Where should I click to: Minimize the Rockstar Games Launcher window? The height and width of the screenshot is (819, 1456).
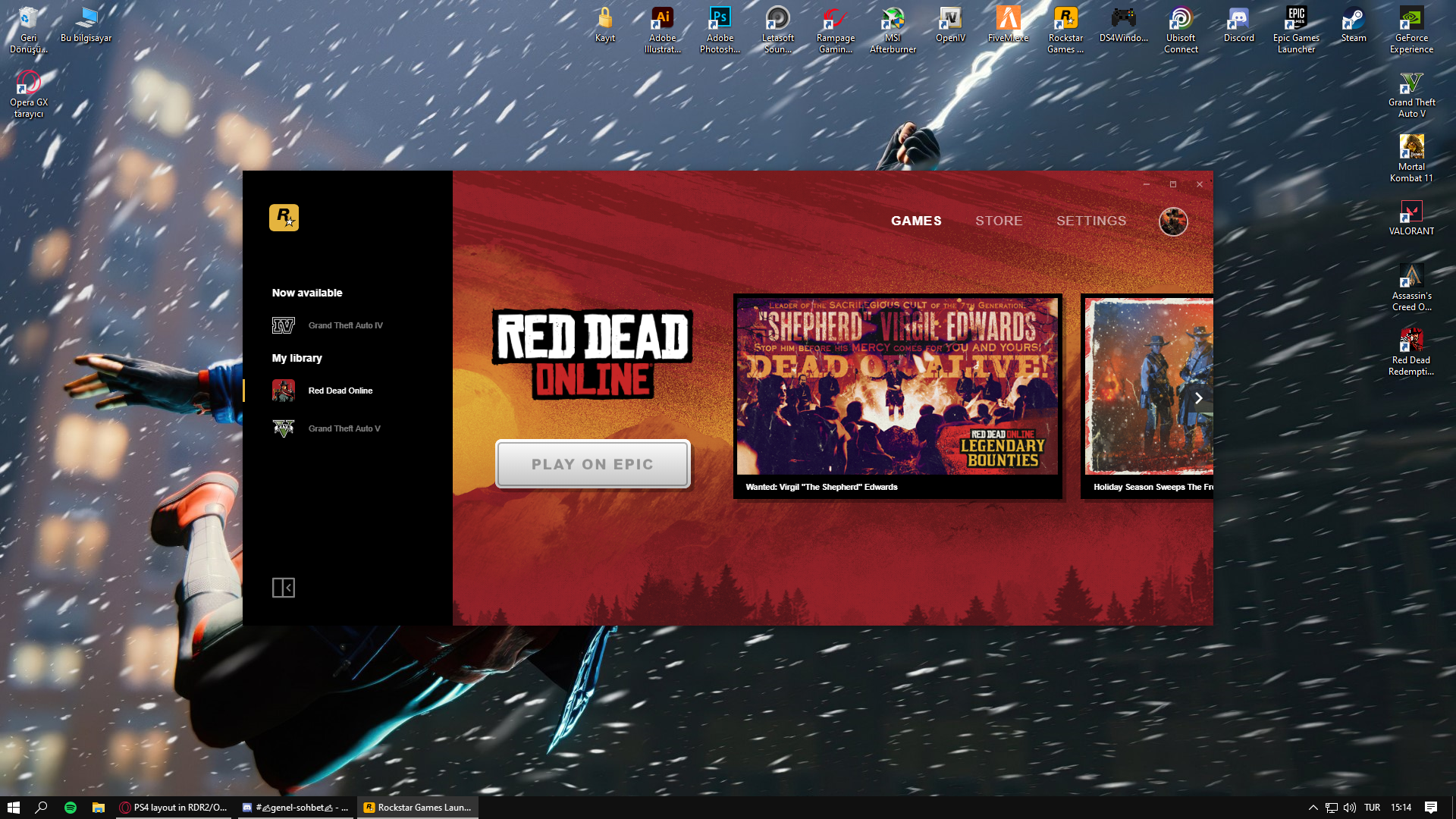(1147, 184)
